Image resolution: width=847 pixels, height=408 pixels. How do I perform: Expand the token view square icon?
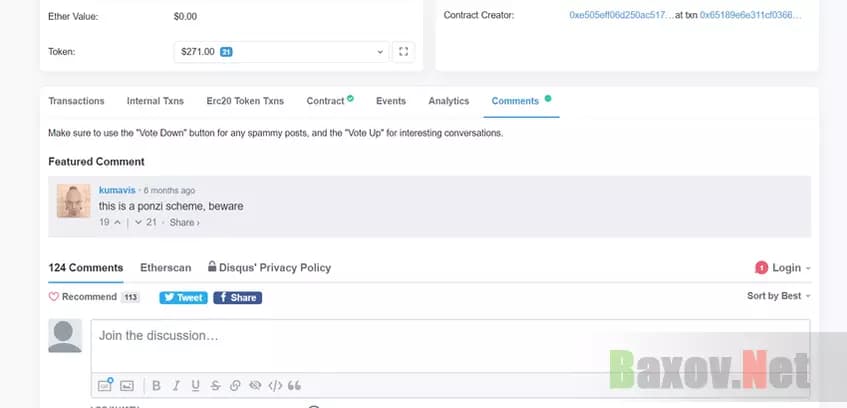point(403,51)
